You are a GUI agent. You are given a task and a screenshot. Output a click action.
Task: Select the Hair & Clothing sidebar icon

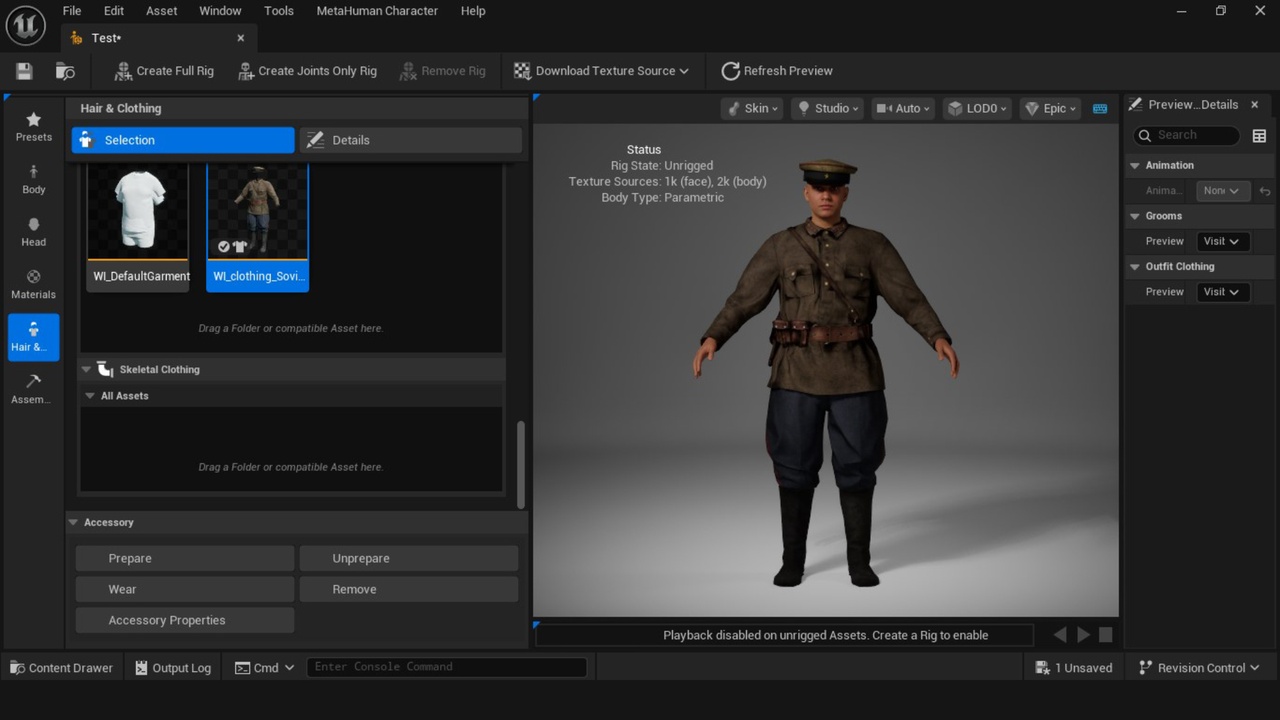point(33,337)
